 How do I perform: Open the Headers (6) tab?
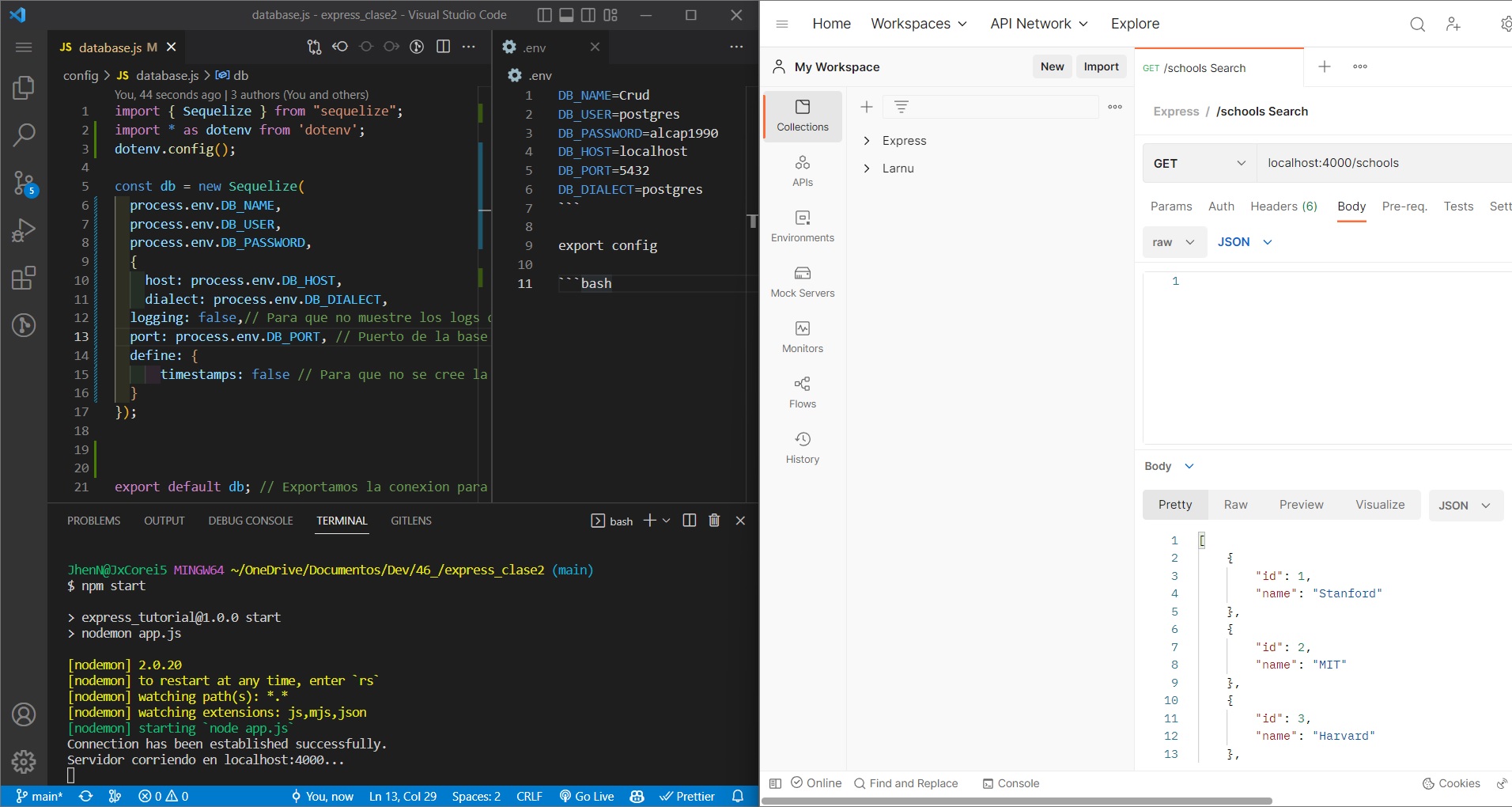click(x=1283, y=206)
